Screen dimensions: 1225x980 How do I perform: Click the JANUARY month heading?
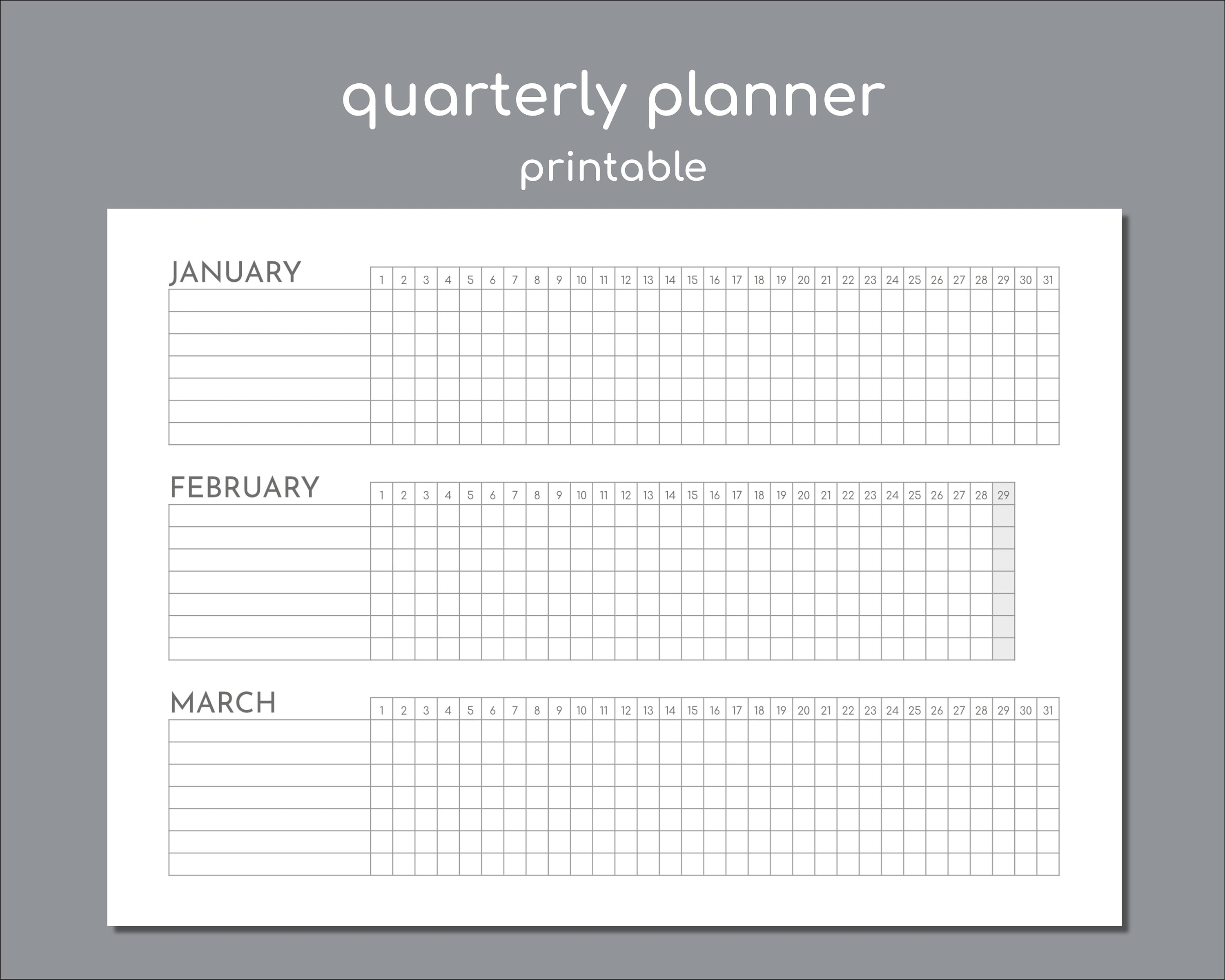(x=235, y=273)
